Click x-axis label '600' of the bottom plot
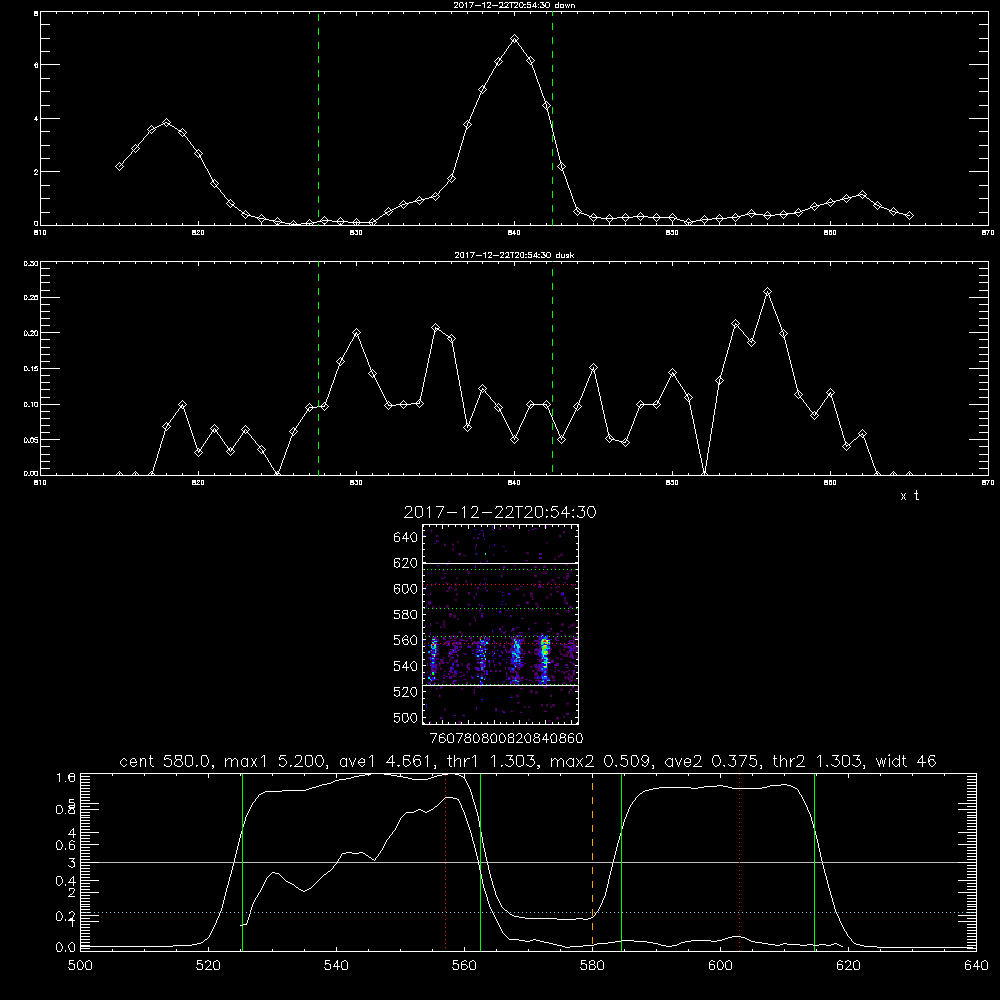The width and height of the screenshot is (1000, 1000). click(720, 966)
